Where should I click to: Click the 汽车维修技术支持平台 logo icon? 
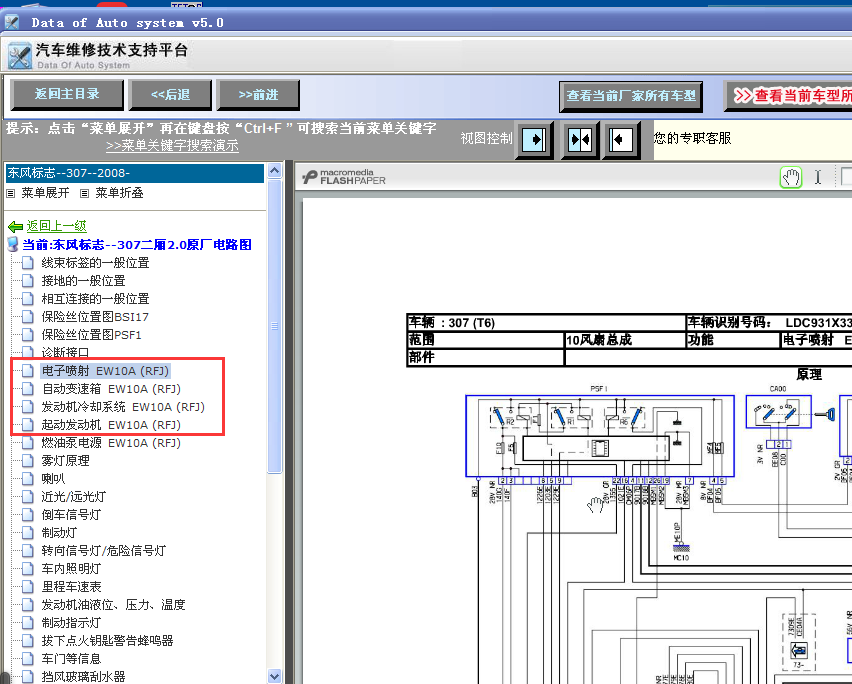click(x=20, y=56)
